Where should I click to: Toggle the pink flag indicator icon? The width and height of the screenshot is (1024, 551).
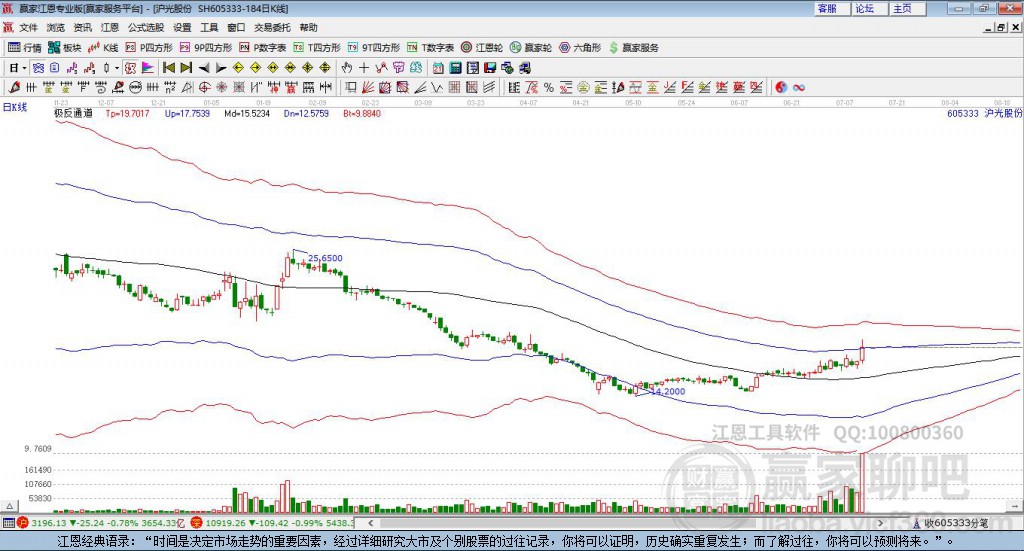(x=148, y=68)
